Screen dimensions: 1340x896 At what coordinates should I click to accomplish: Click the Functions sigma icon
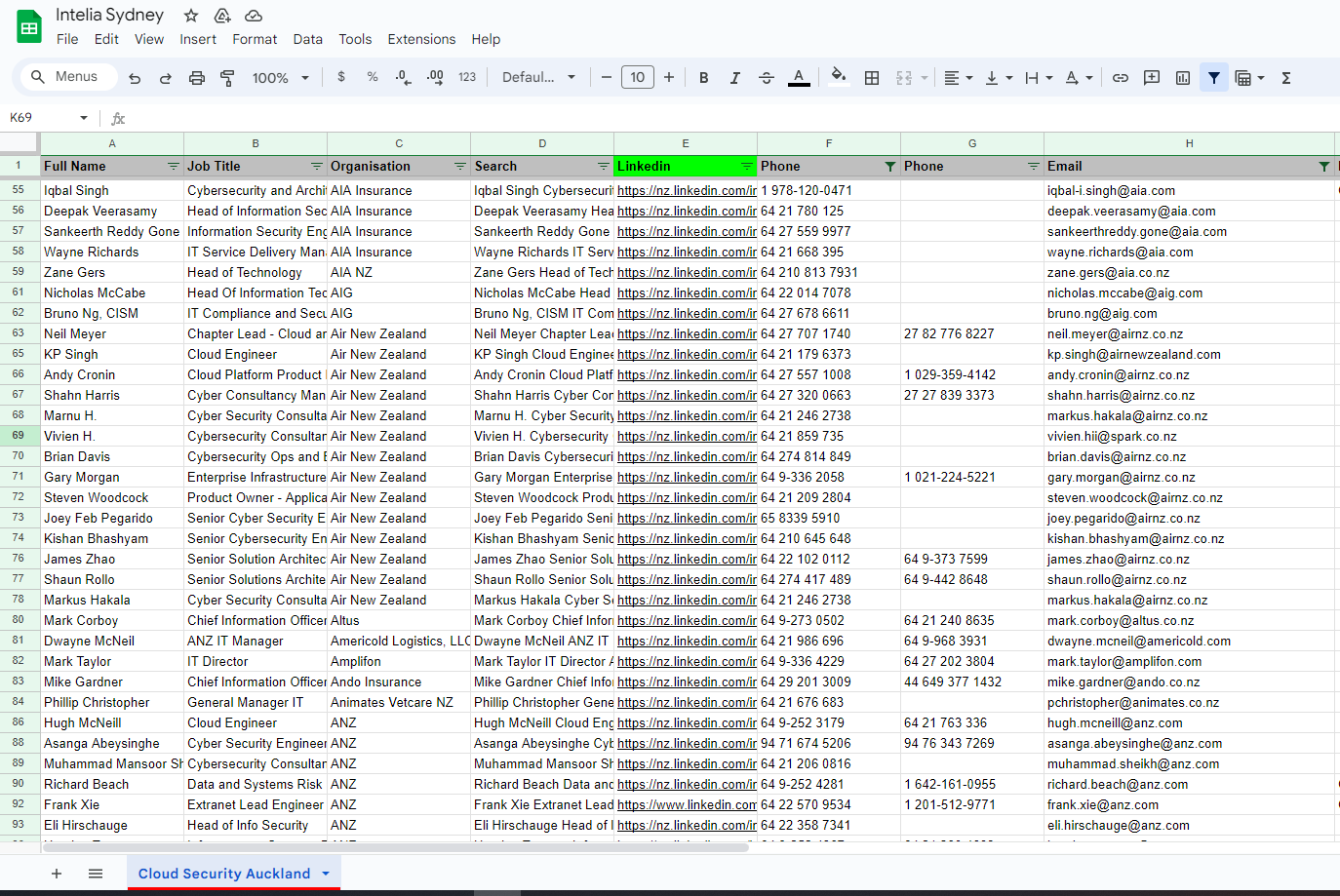click(1286, 78)
